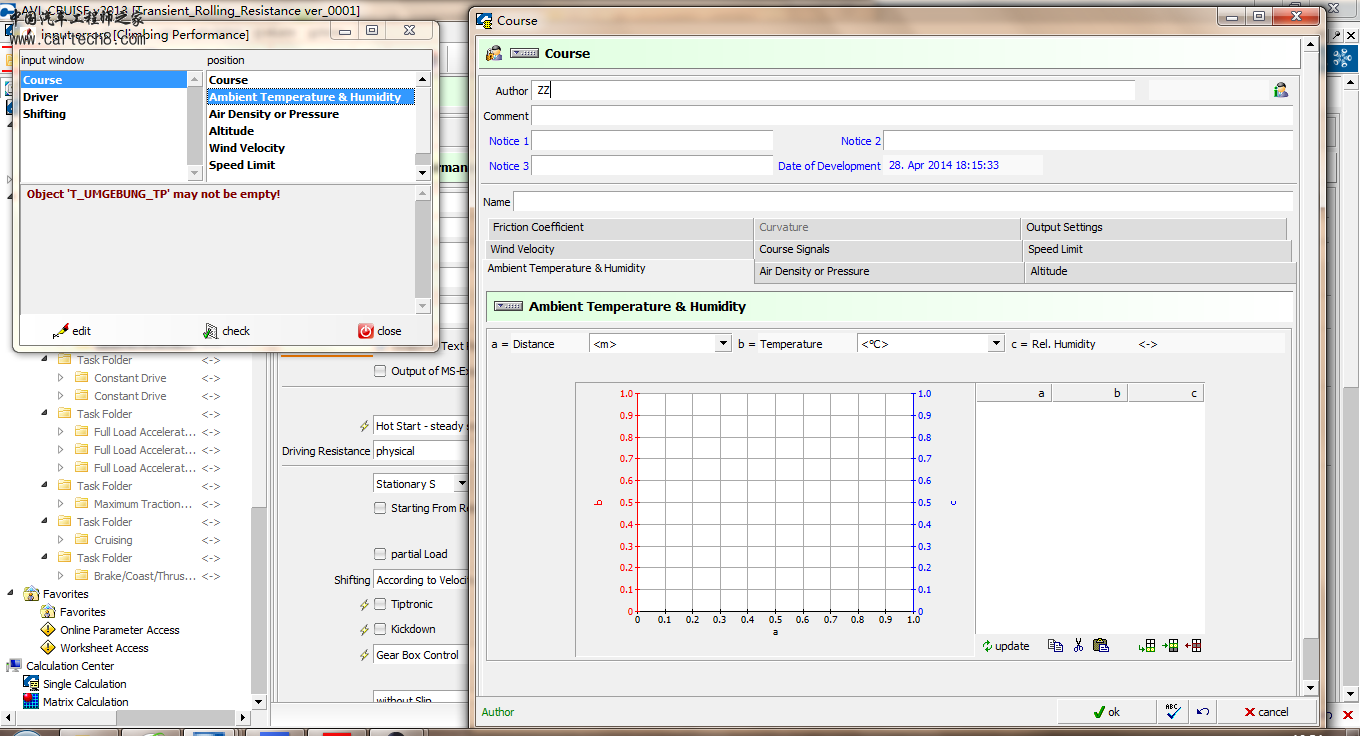This screenshot has height=736, width=1360.
Task: Click the Notice 1 link label
Action: [509, 141]
